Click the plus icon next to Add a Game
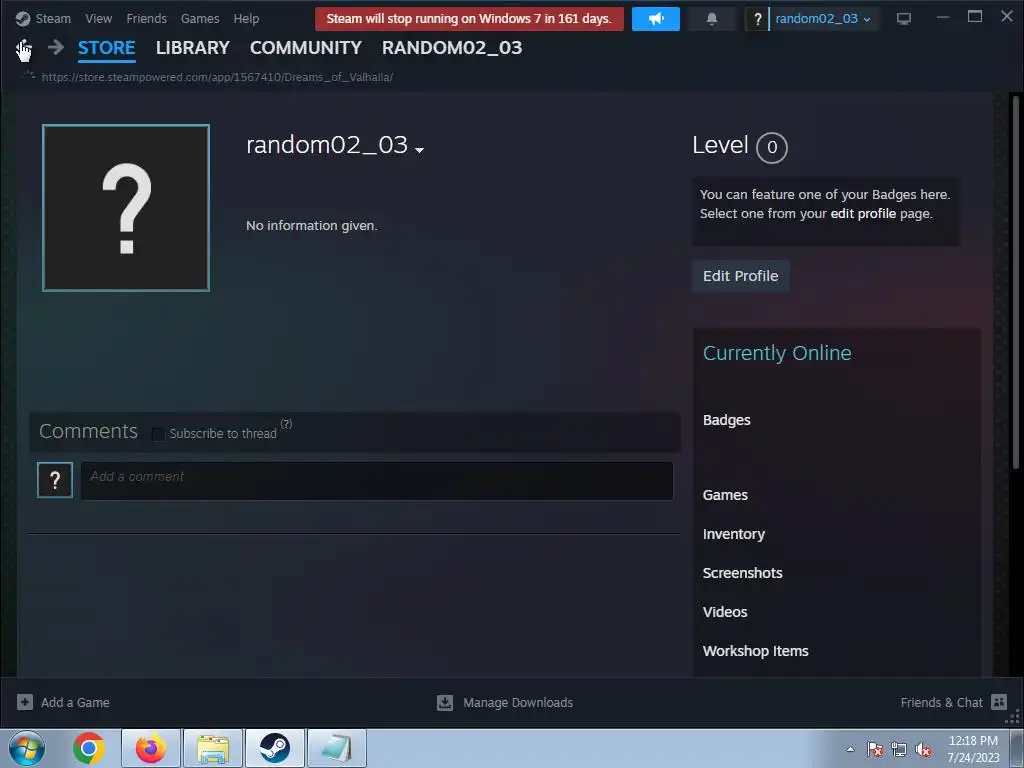 click(x=25, y=702)
